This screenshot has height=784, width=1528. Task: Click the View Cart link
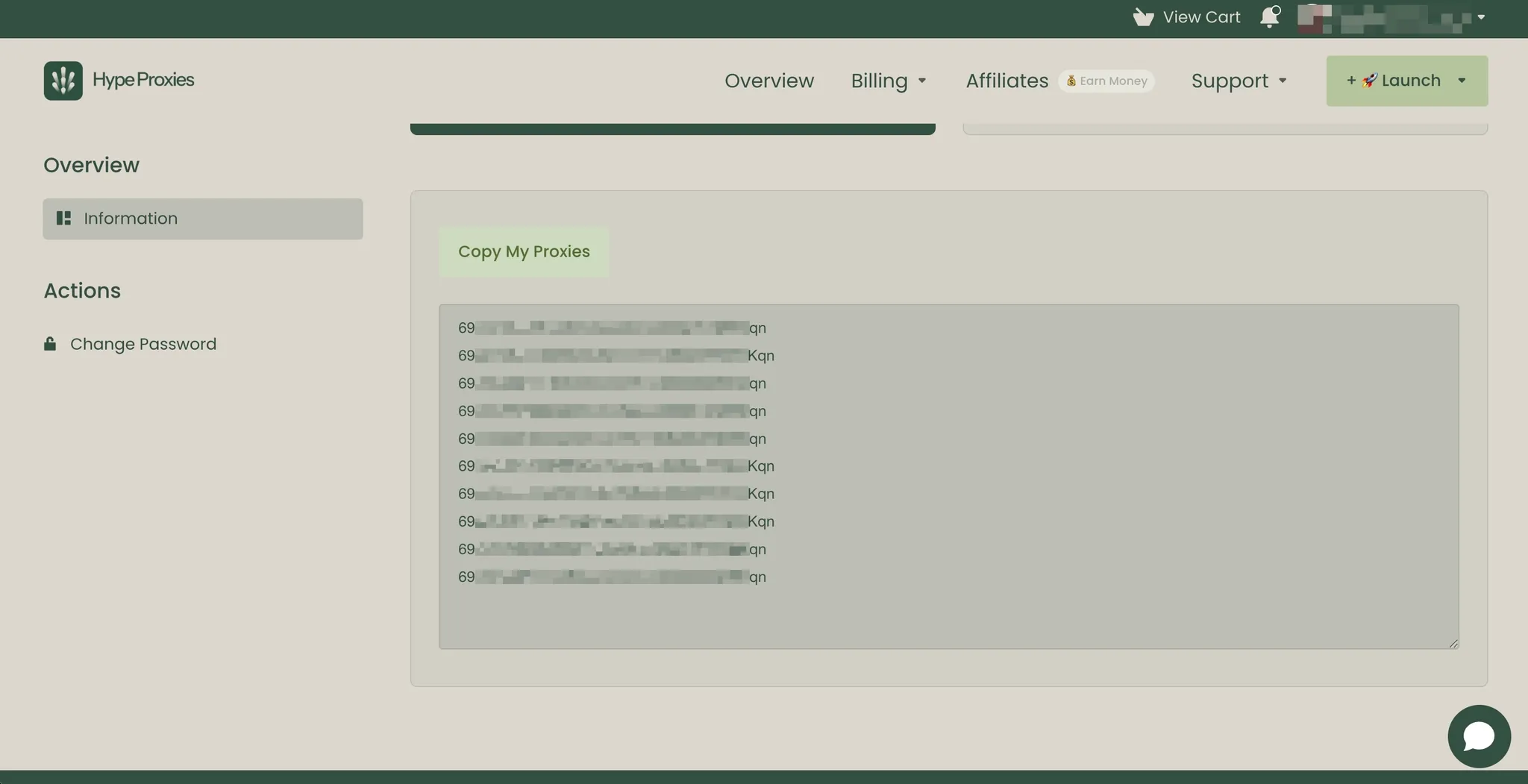1201,16
